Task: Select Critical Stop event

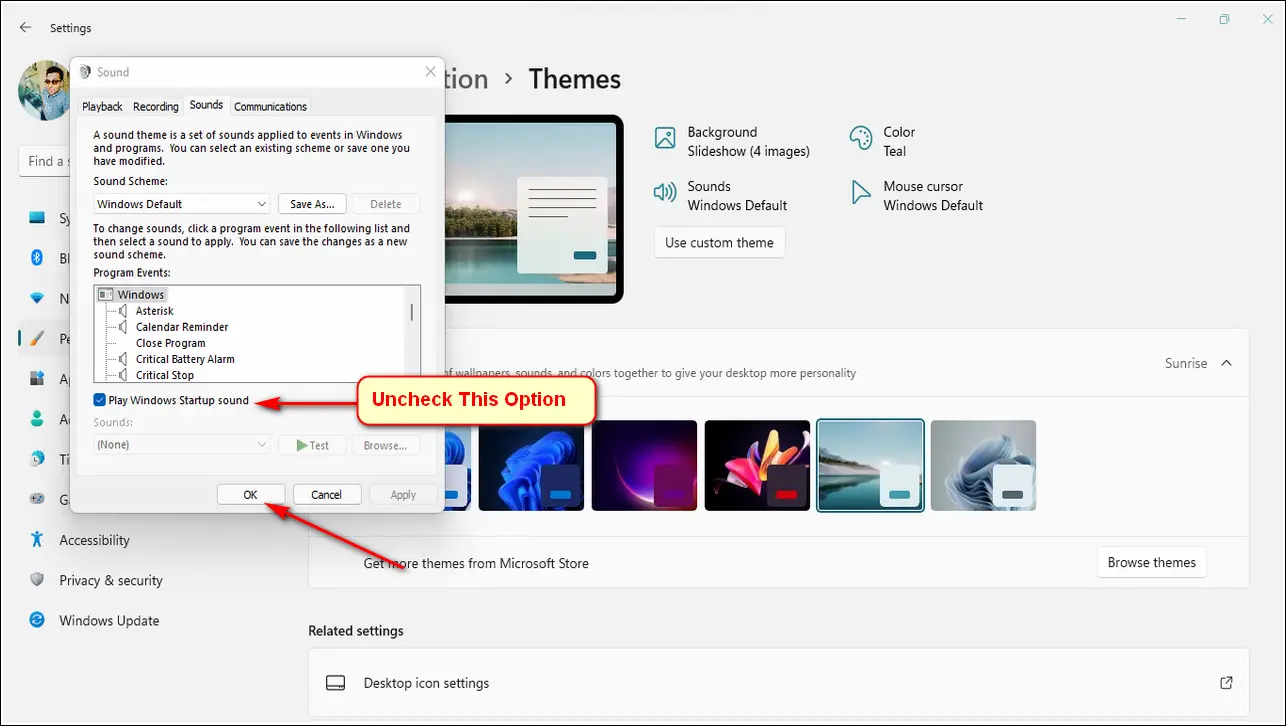Action: pyautogui.click(x=165, y=375)
